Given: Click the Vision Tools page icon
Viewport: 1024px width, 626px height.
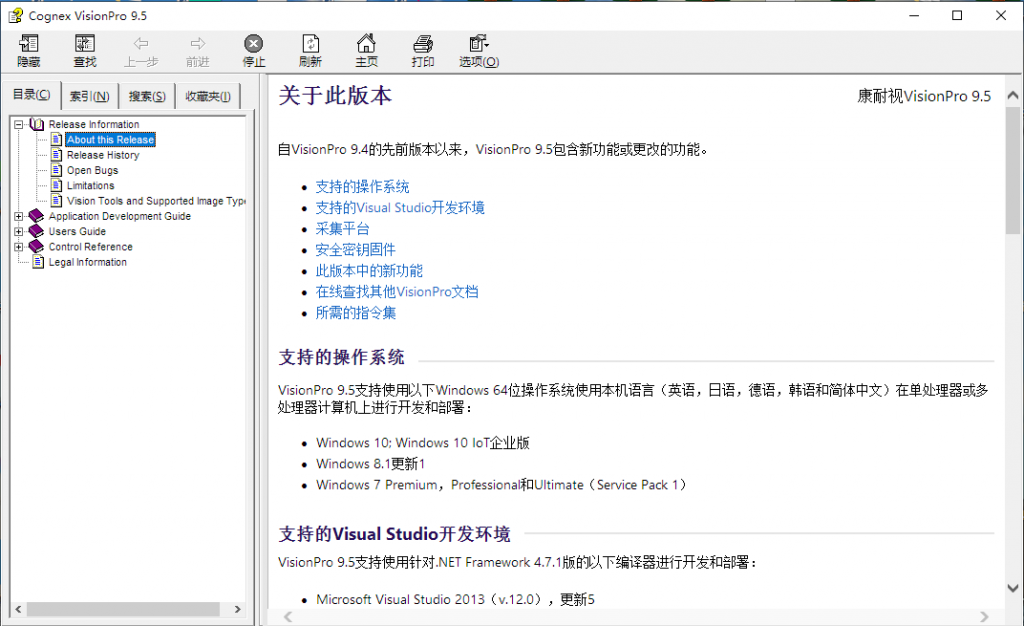Looking at the screenshot, I should (57, 200).
